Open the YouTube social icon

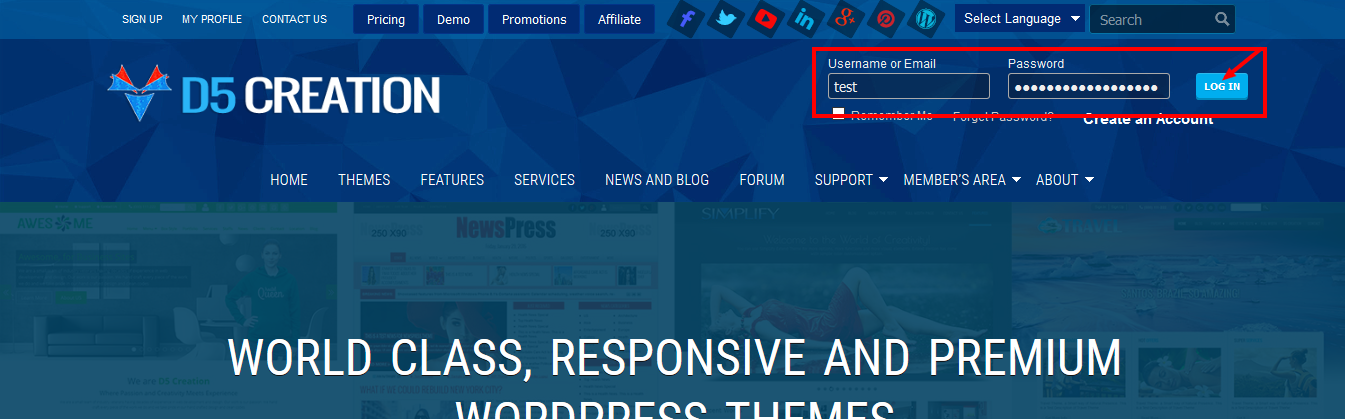(768, 18)
